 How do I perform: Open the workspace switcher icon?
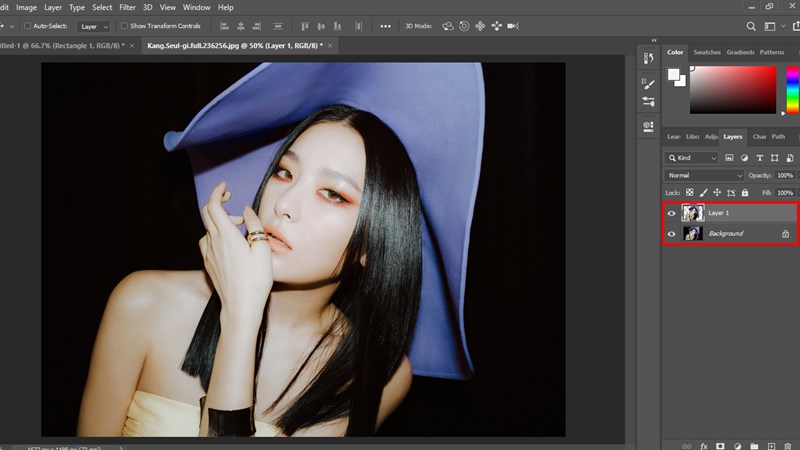pyautogui.click(x=770, y=26)
